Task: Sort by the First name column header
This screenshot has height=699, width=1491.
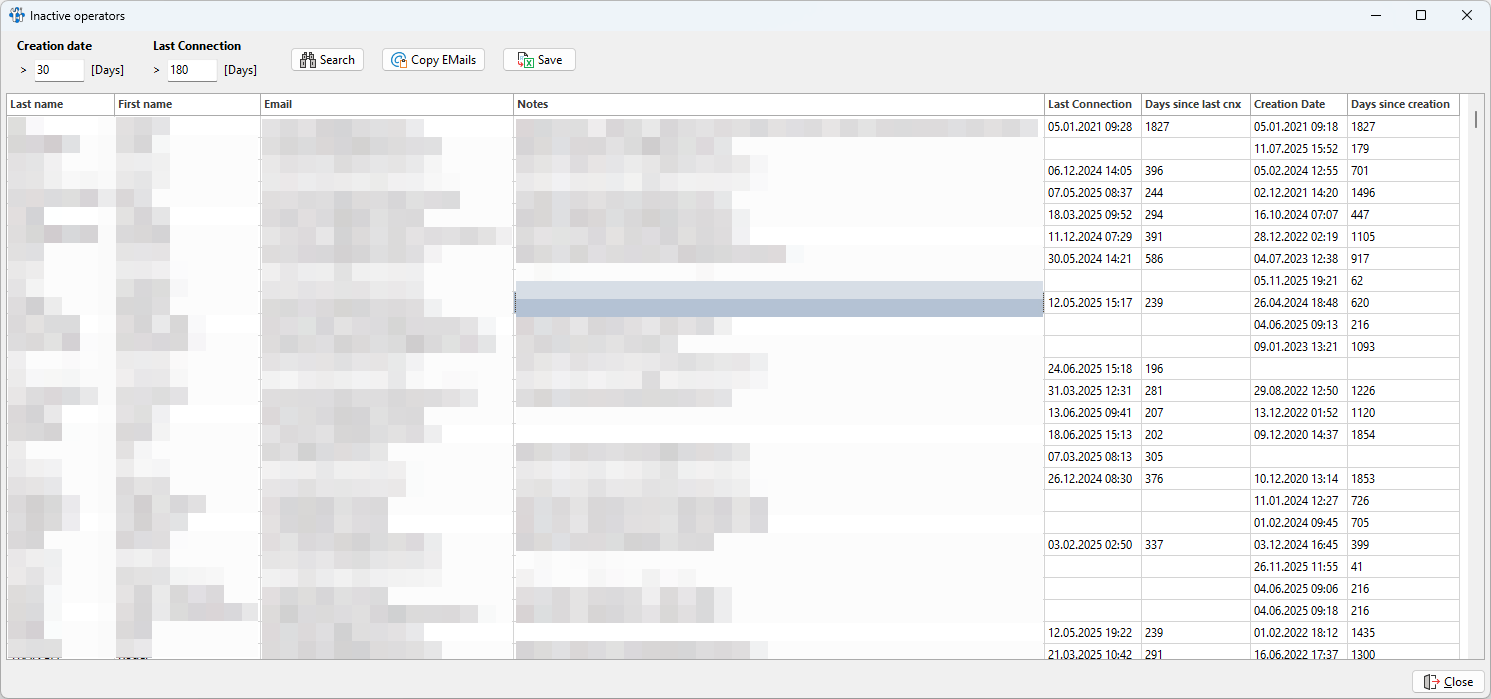Action: [x=187, y=104]
